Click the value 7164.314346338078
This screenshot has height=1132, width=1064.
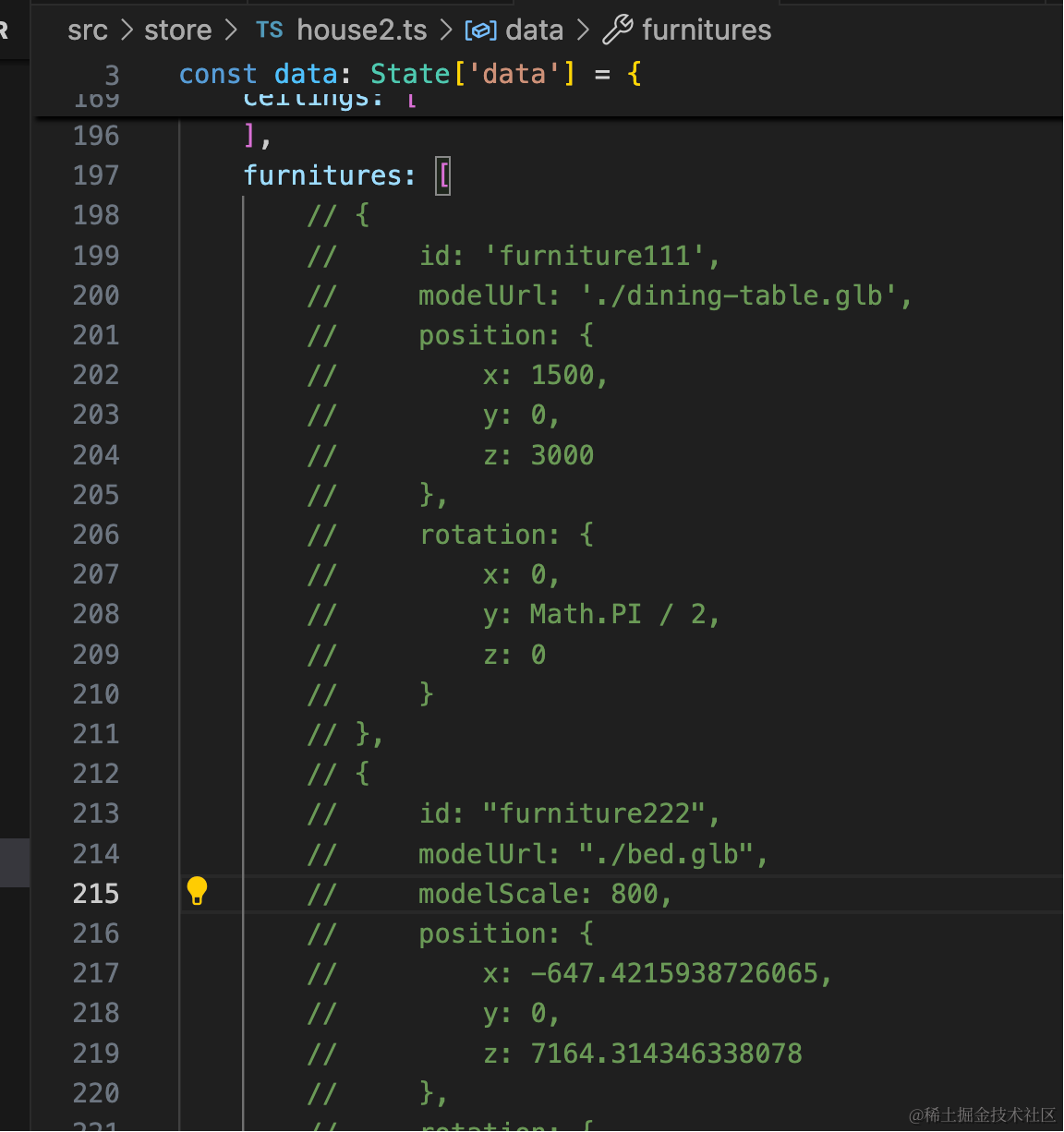(x=667, y=1054)
